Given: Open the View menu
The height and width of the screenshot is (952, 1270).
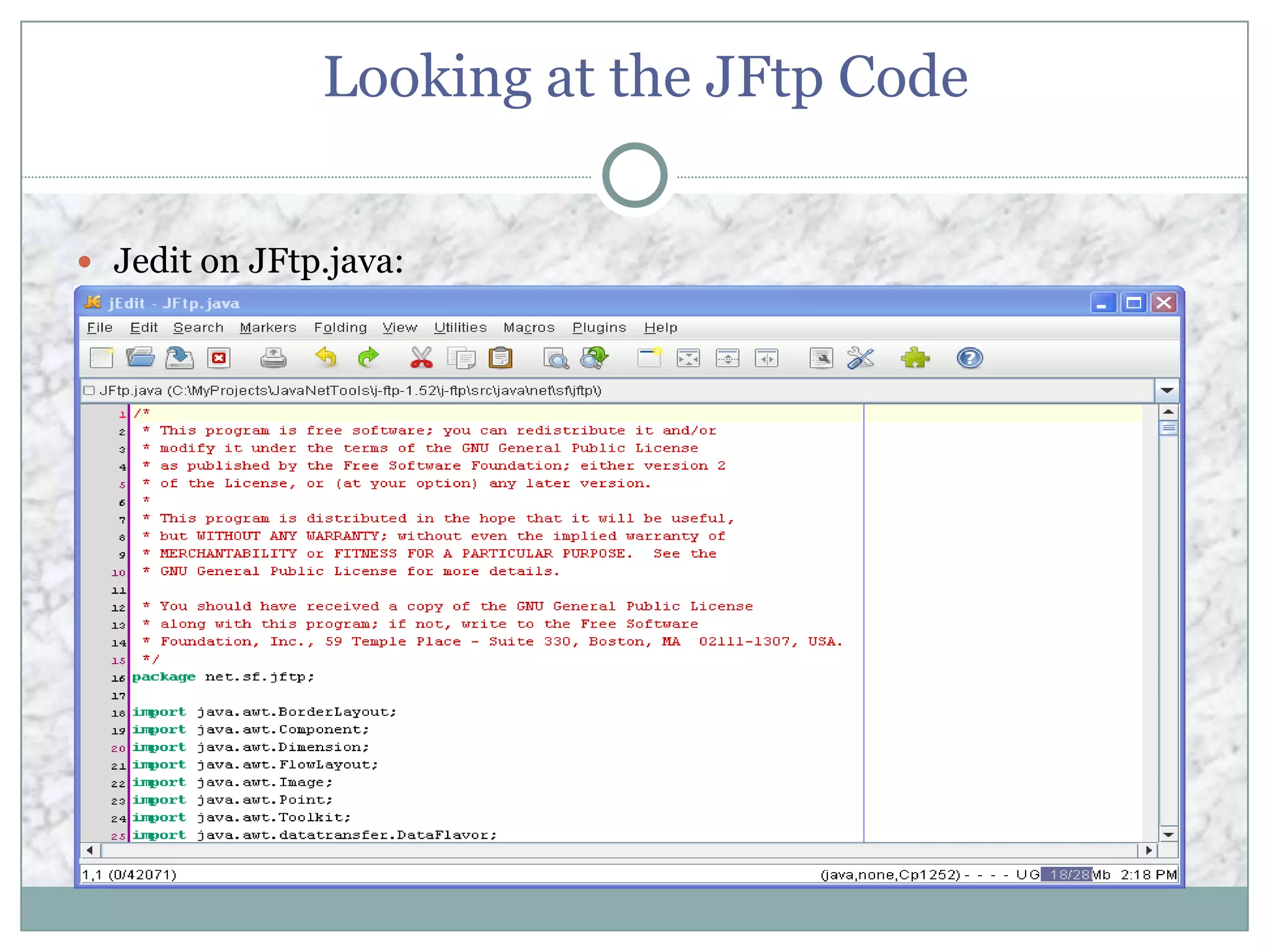Looking at the screenshot, I should pyautogui.click(x=400, y=327).
